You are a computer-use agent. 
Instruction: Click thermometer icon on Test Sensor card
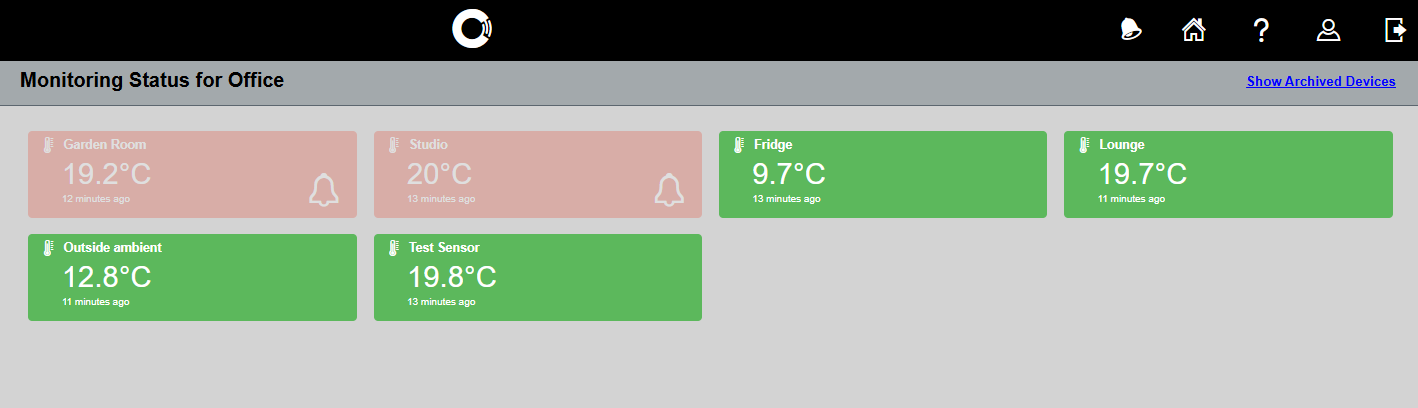coord(393,248)
